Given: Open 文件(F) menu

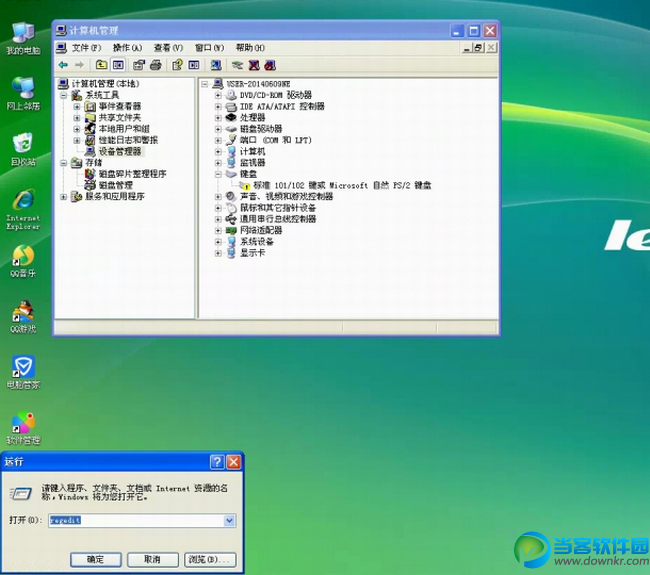Looking at the screenshot, I should click(x=86, y=48).
